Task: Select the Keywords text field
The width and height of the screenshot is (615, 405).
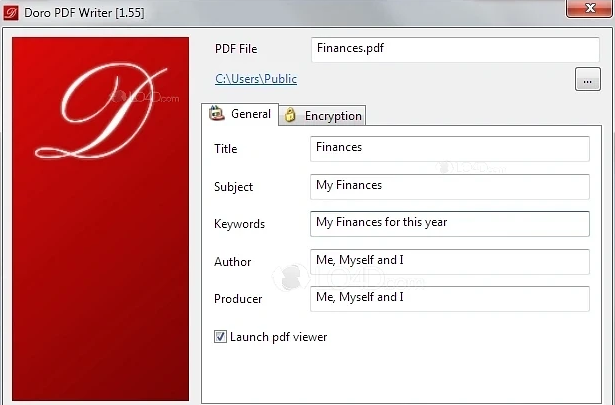Action: pyautogui.click(x=449, y=224)
